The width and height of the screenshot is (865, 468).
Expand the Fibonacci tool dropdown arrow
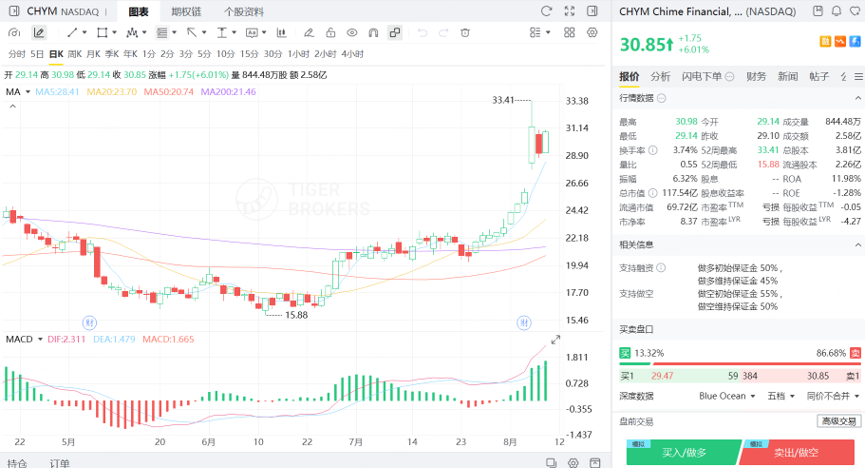coord(174,33)
